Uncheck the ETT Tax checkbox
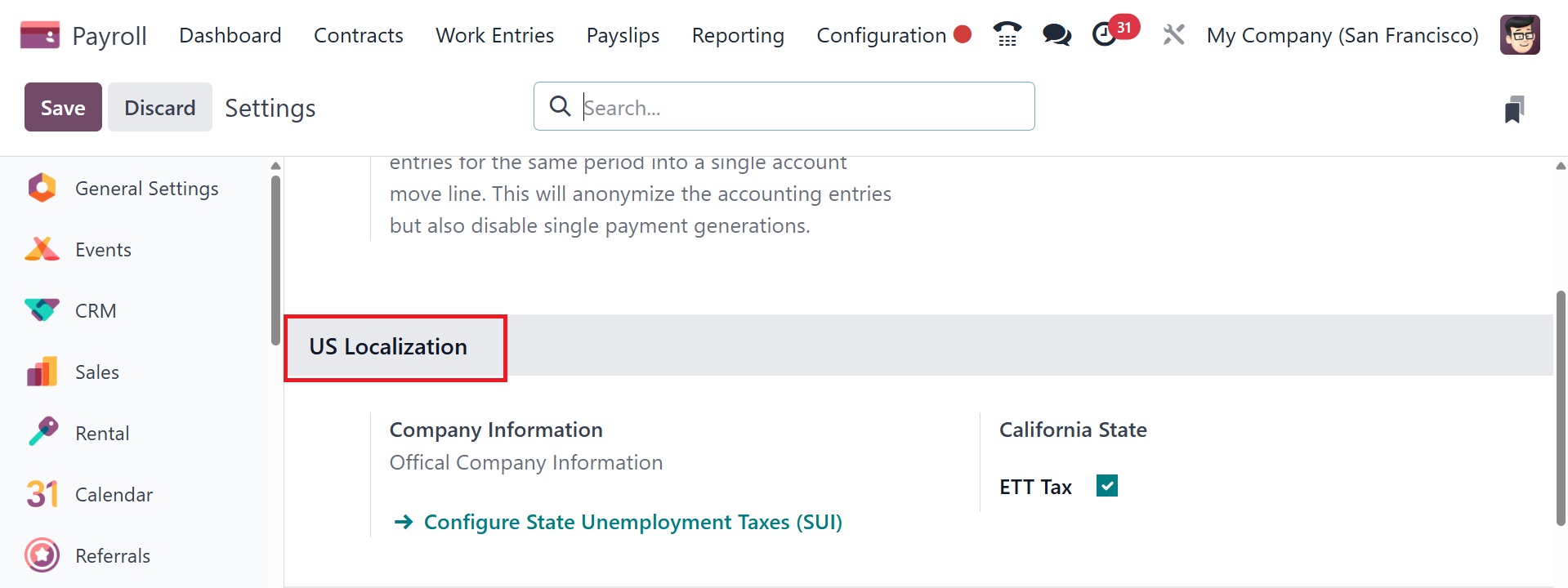1568x588 pixels. (x=1107, y=486)
